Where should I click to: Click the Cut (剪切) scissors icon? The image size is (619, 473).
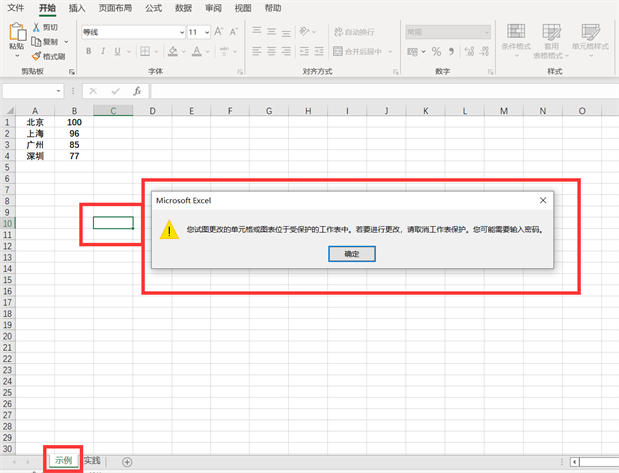pyautogui.click(x=36, y=28)
